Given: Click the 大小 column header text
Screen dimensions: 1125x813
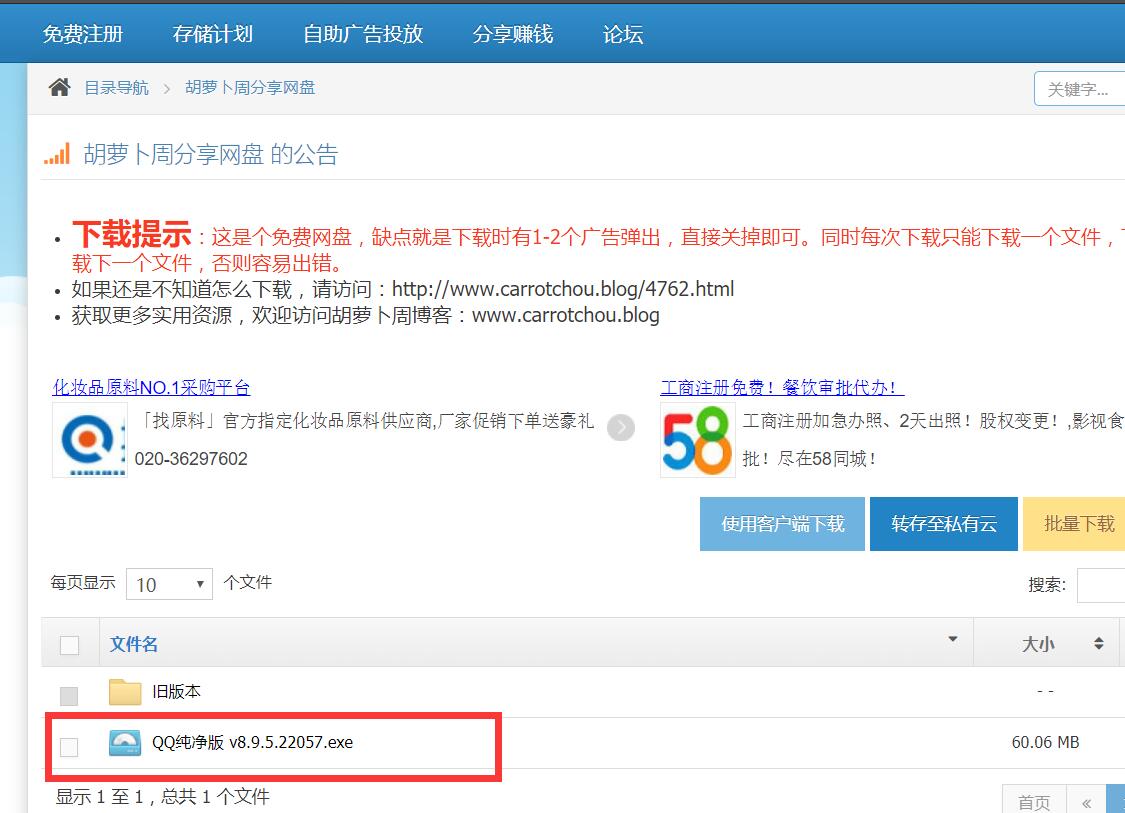Looking at the screenshot, I should (x=1038, y=644).
